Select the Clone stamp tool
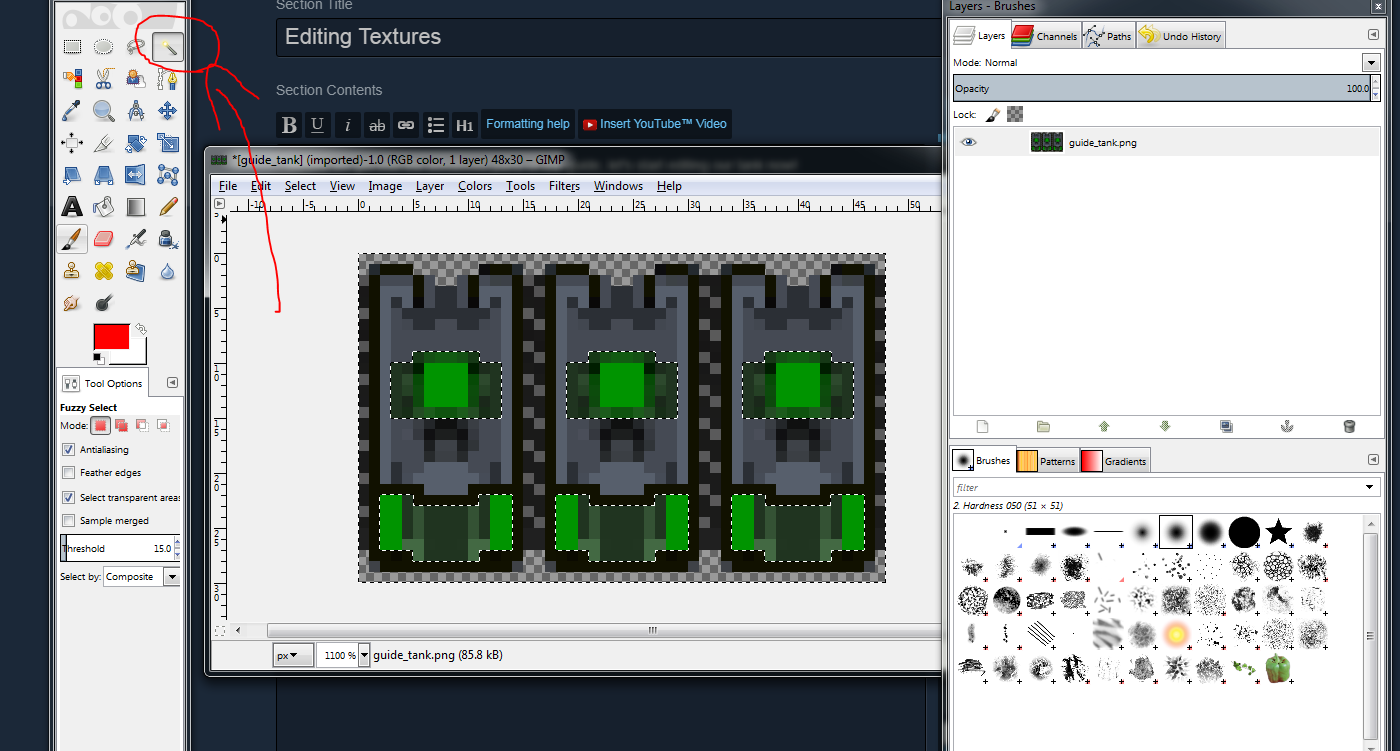This screenshot has width=1400, height=751. (x=72, y=271)
